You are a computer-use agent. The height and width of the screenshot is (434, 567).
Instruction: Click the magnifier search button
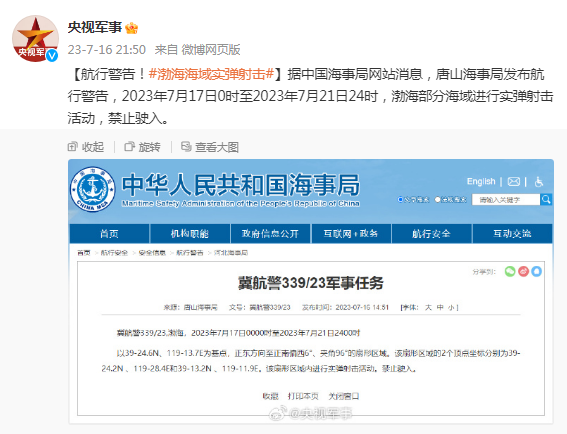pyautogui.click(x=546, y=199)
